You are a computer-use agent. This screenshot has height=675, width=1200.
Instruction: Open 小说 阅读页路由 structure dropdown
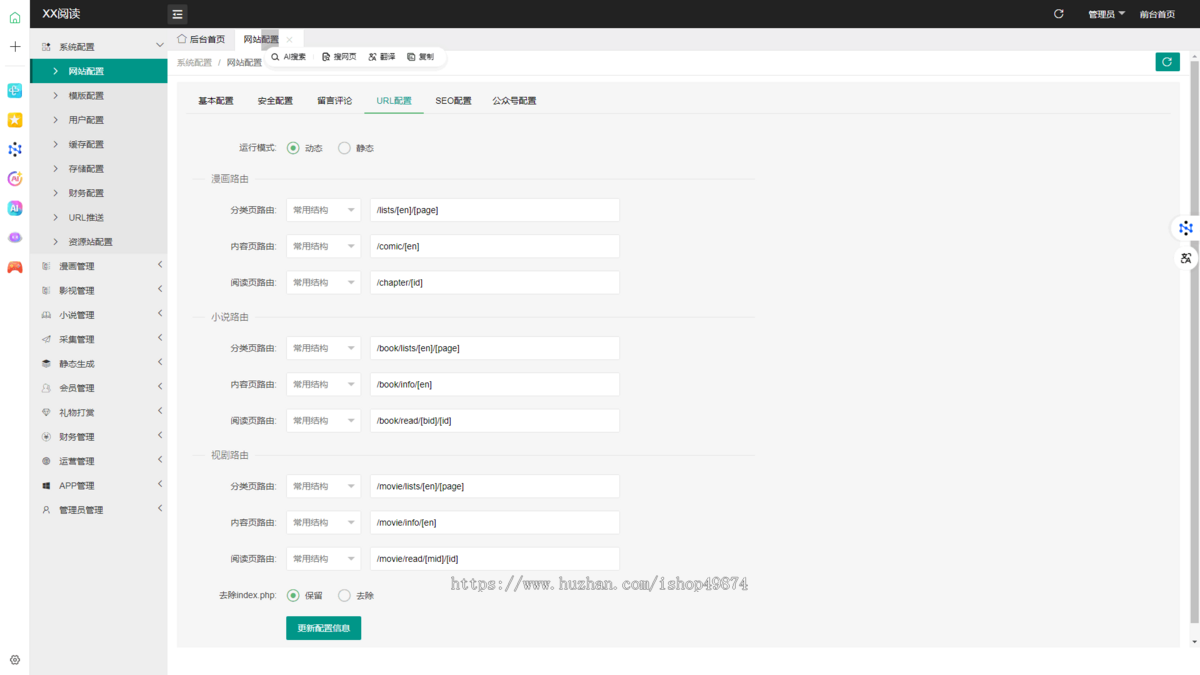(x=323, y=421)
